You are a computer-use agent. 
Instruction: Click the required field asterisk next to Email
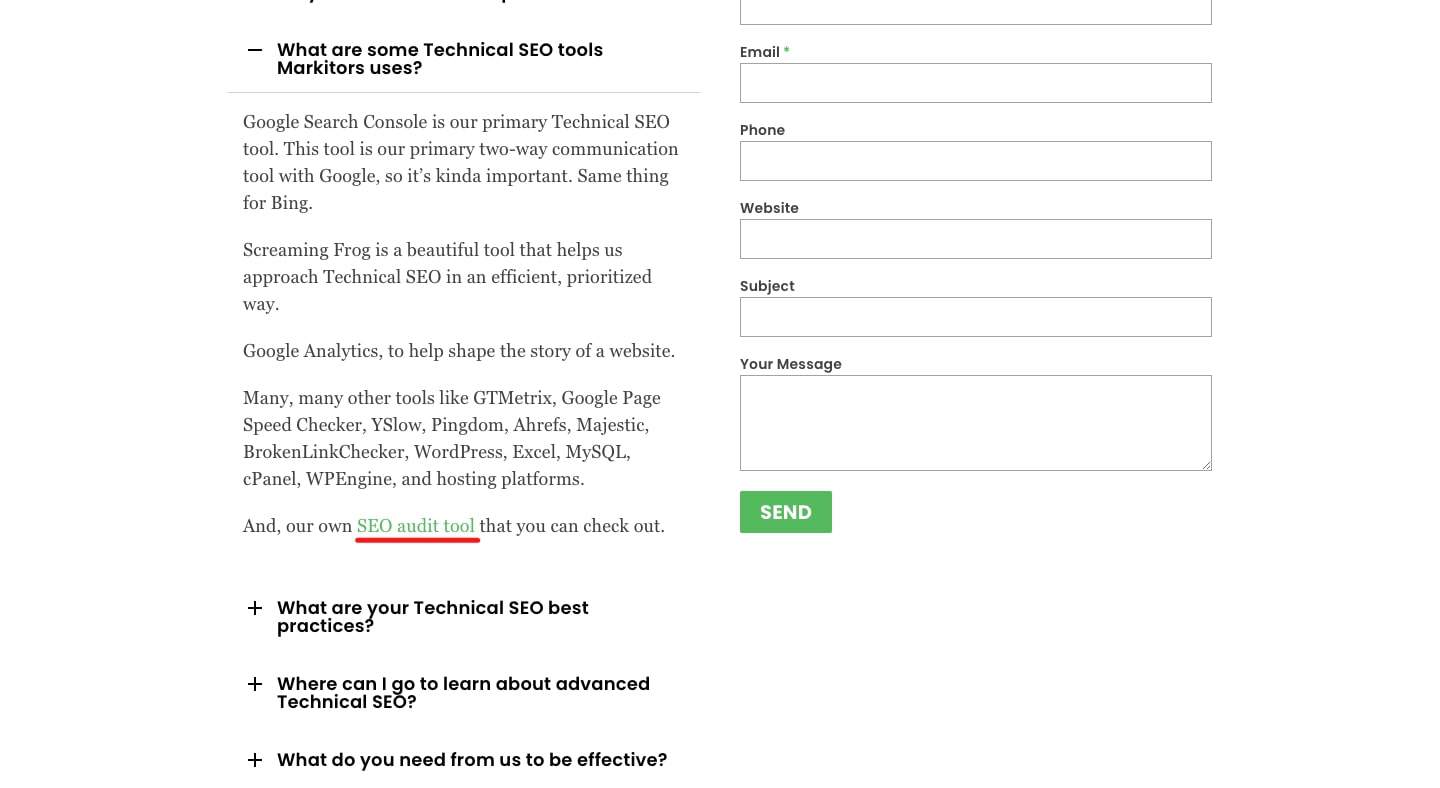(x=786, y=52)
